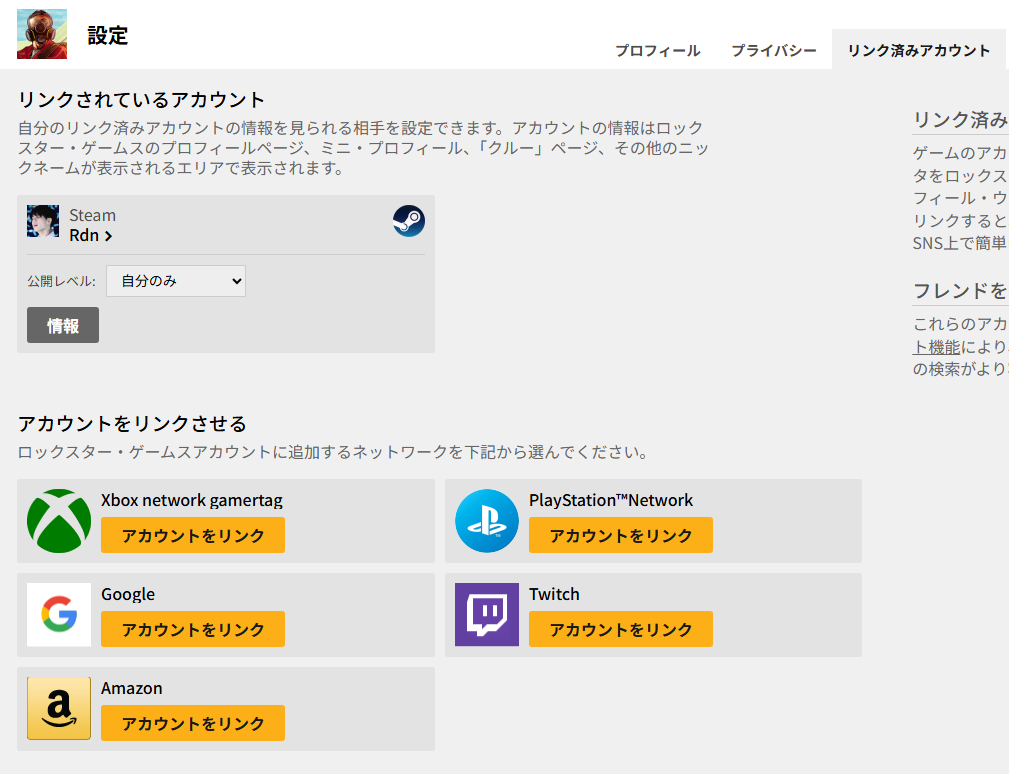This screenshot has height=774, width=1009.
Task: Expand the 公開レベル dropdown
Action: [176, 281]
